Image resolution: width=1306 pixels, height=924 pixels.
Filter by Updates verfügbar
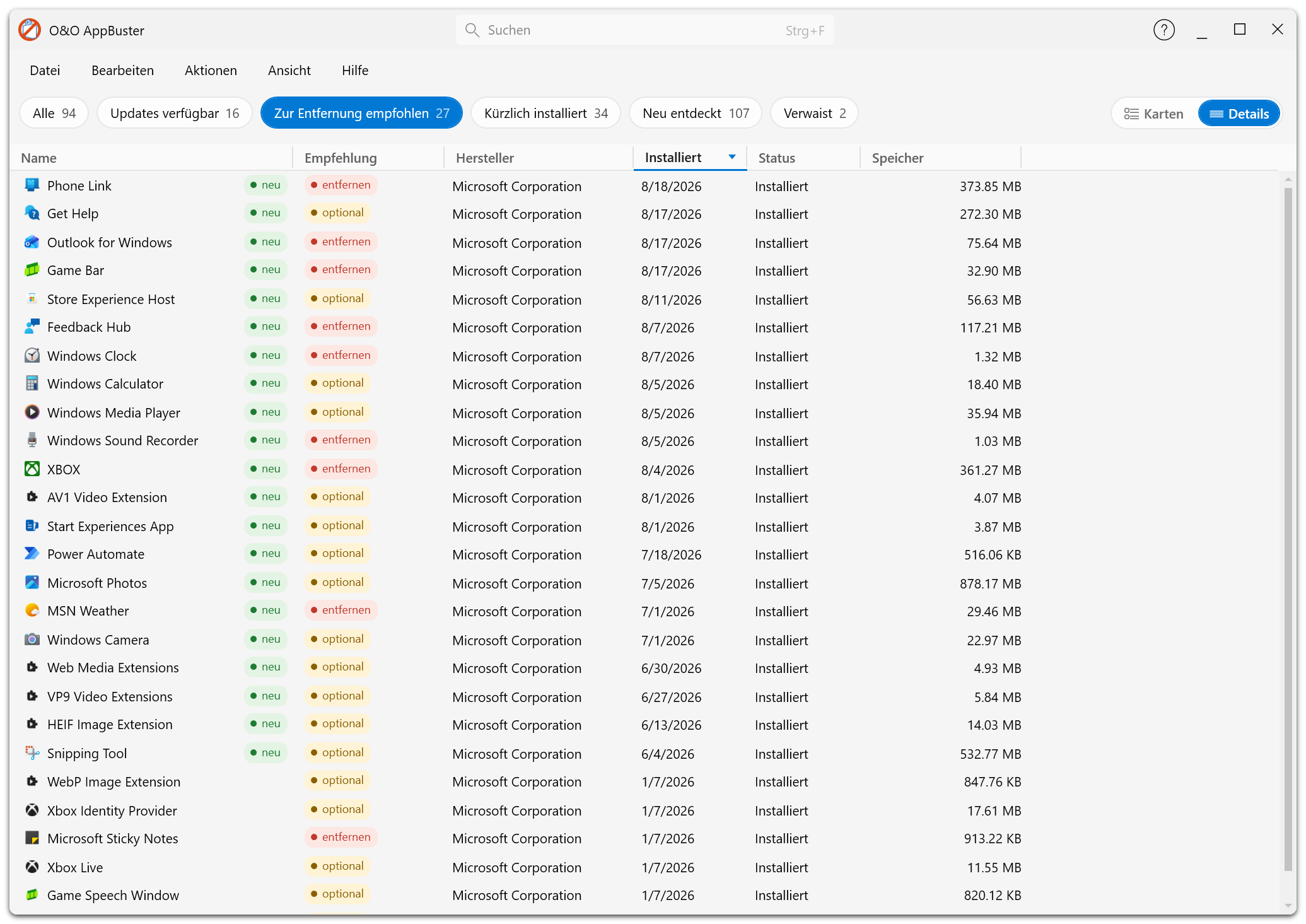click(175, 114)
